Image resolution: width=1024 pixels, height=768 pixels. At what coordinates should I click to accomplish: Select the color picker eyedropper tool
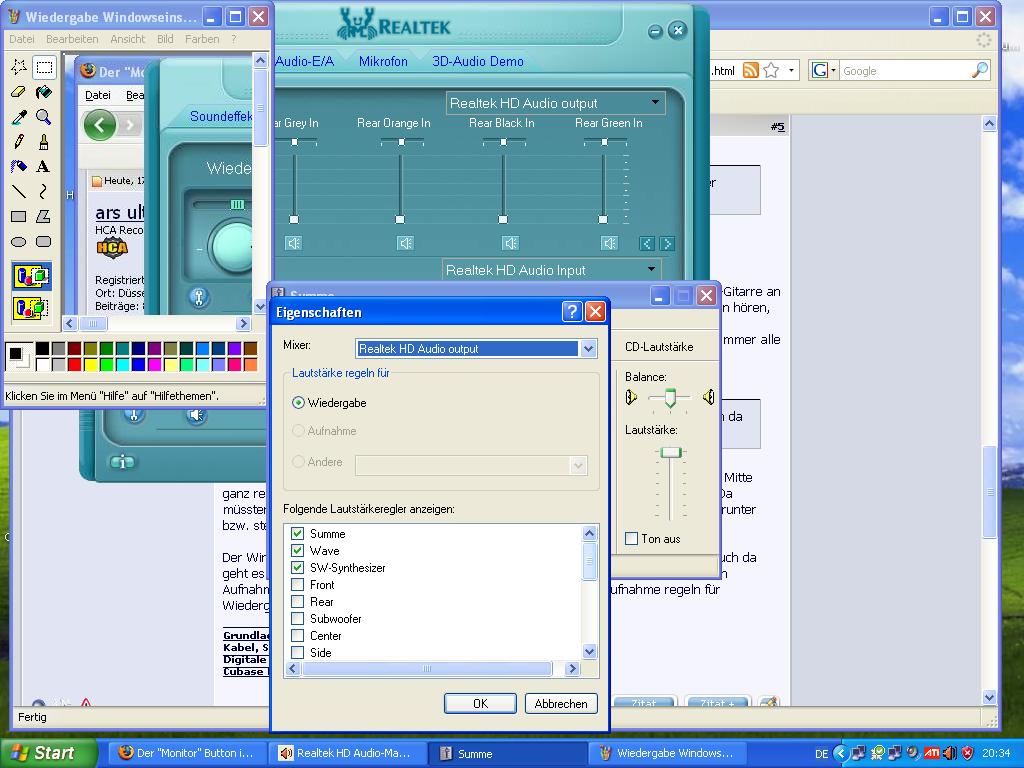pyautogui.click(x=19, y=117)
